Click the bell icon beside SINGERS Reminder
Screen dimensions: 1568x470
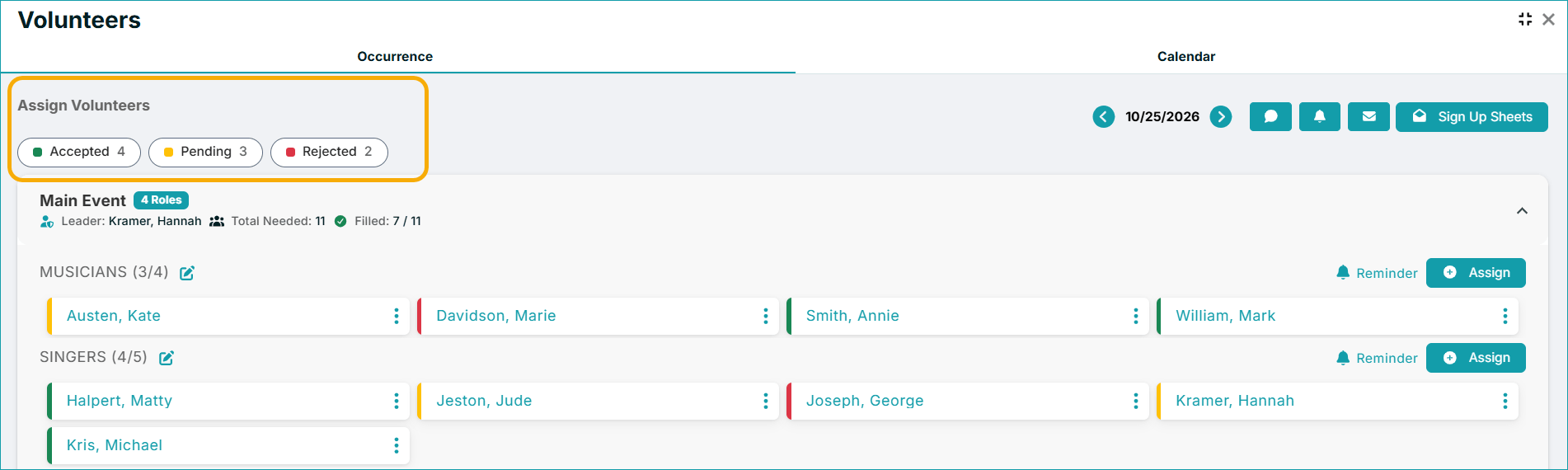coord(1343,357)
